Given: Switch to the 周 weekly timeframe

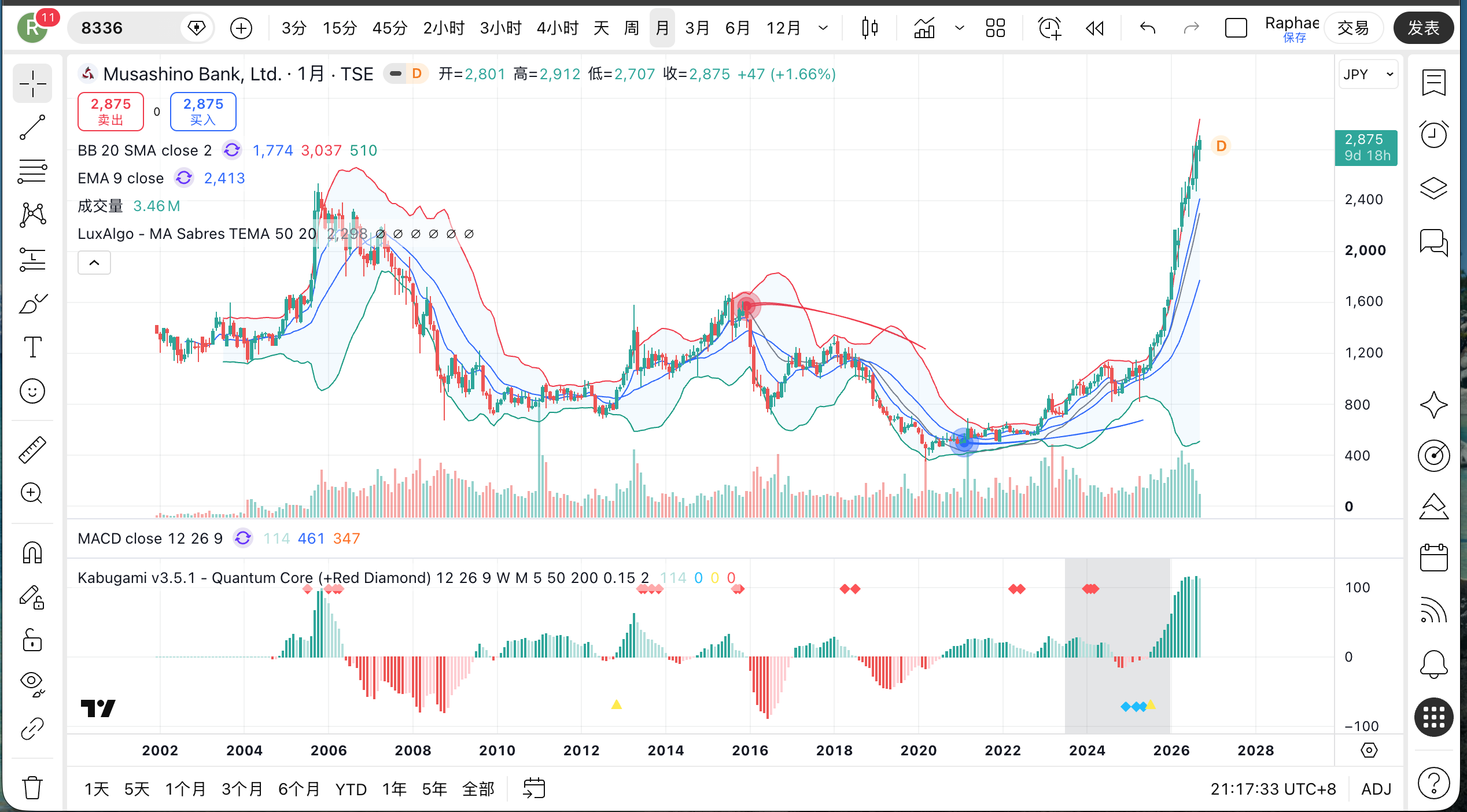Looking at the screenshot, I should click(x=632, y=28).
